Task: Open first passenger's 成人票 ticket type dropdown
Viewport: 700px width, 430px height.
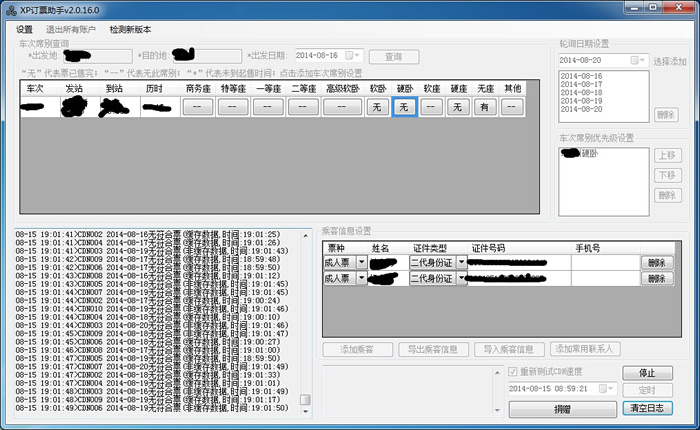Action: click(x=361, y=262)
